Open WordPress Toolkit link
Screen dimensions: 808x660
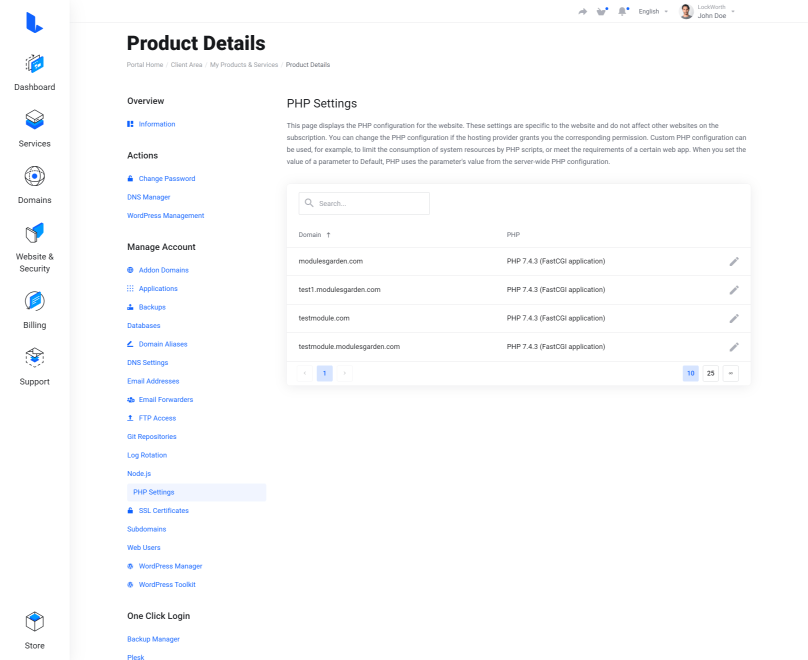pyautogui.click(x=167, y=585)
